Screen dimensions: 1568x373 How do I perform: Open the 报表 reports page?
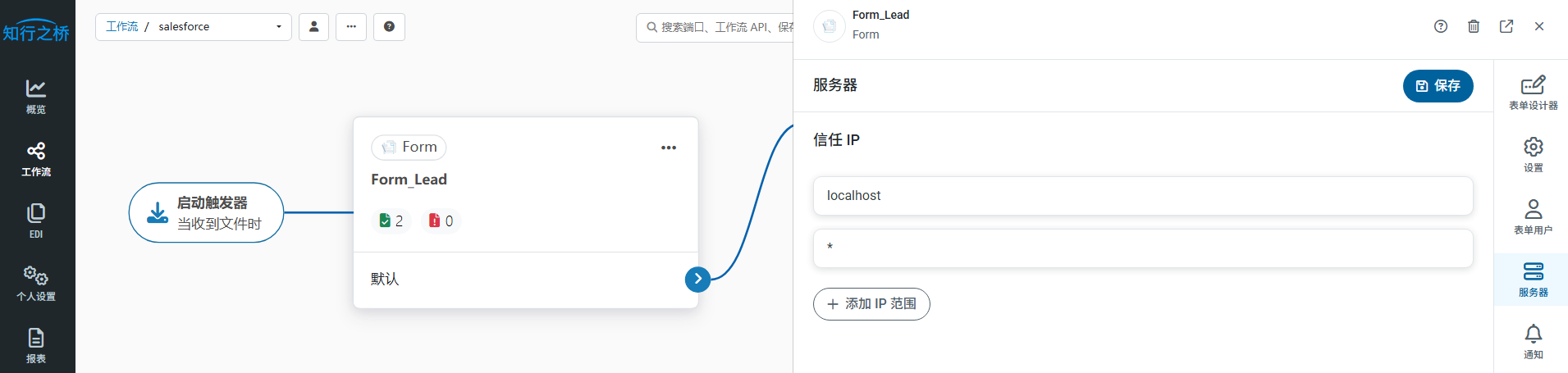[x=36, y=345]
